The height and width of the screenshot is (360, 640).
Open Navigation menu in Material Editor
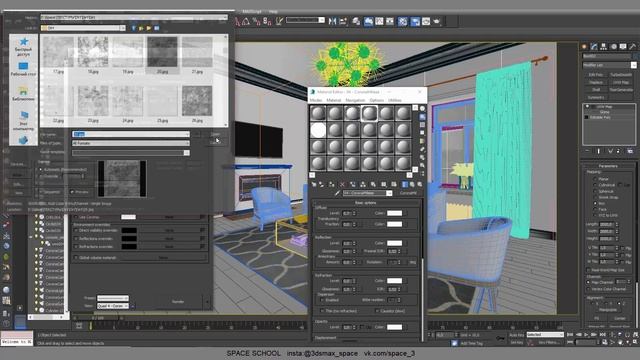coord(355,100)
